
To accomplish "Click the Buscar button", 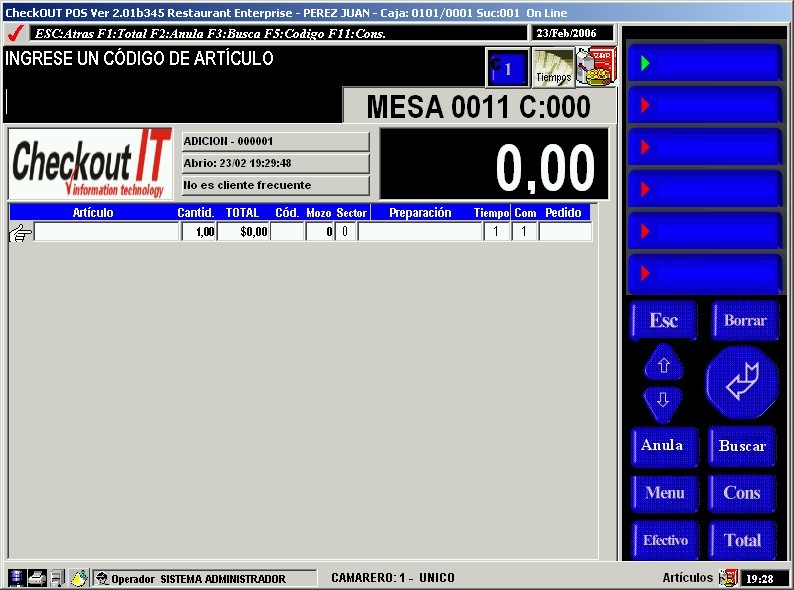I will point(742,446).
